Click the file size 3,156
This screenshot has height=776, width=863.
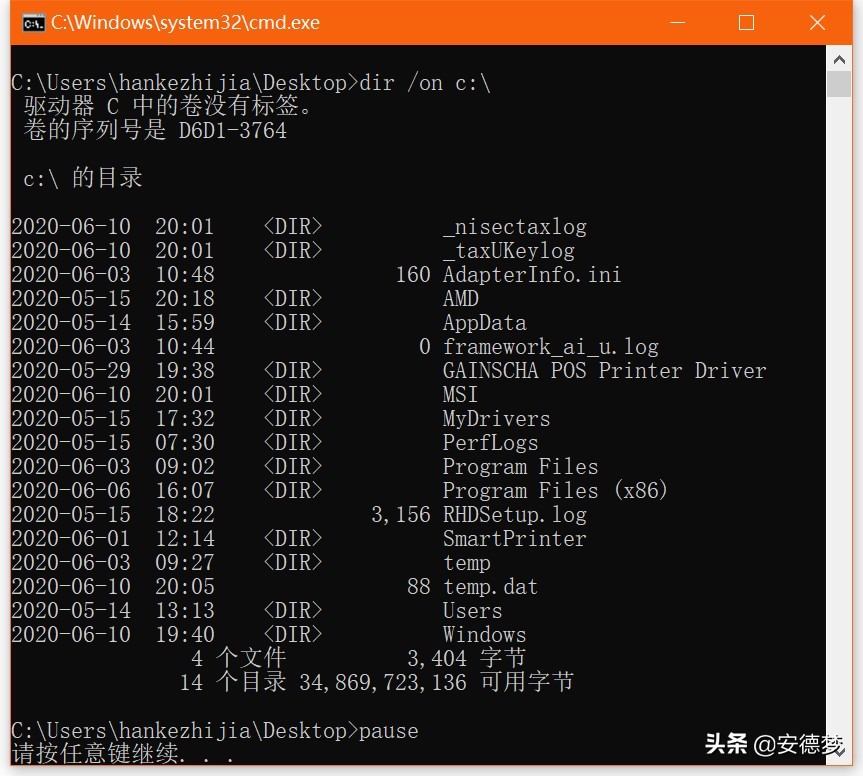click(x=401, y=515)
